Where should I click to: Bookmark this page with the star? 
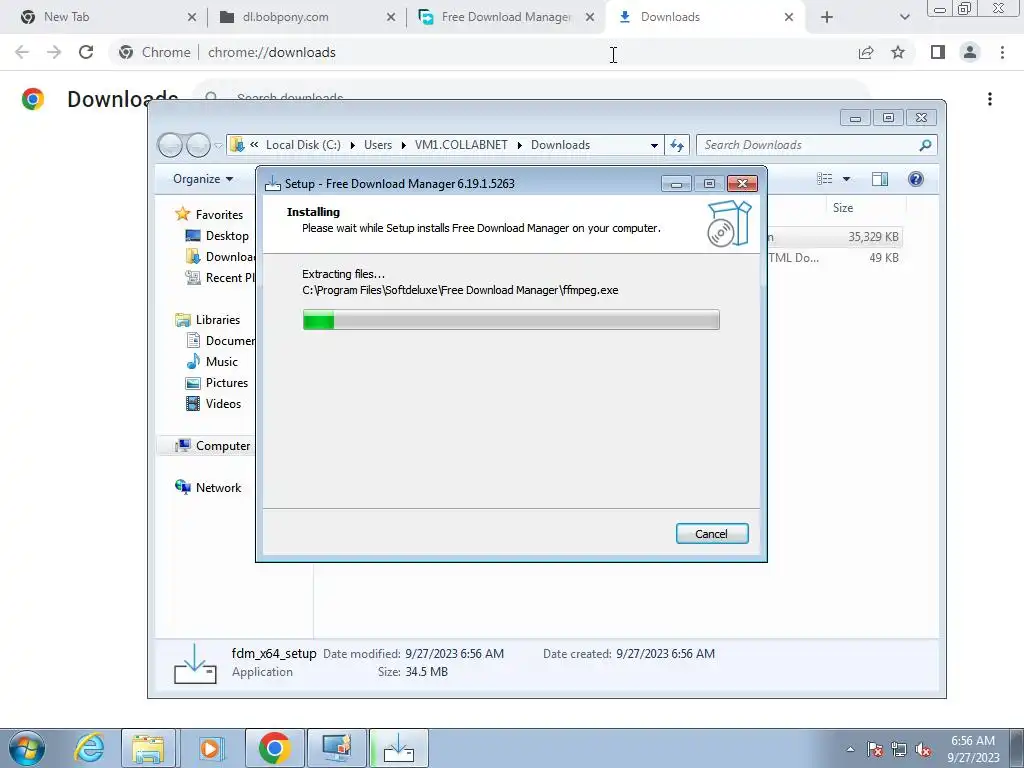[x=898, y=52]
